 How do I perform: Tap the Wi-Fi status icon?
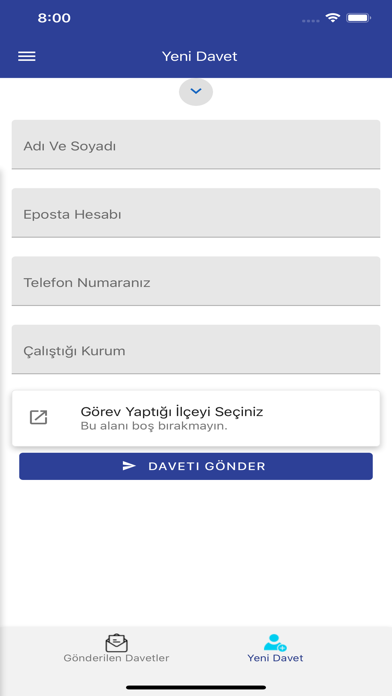point(332,18)
